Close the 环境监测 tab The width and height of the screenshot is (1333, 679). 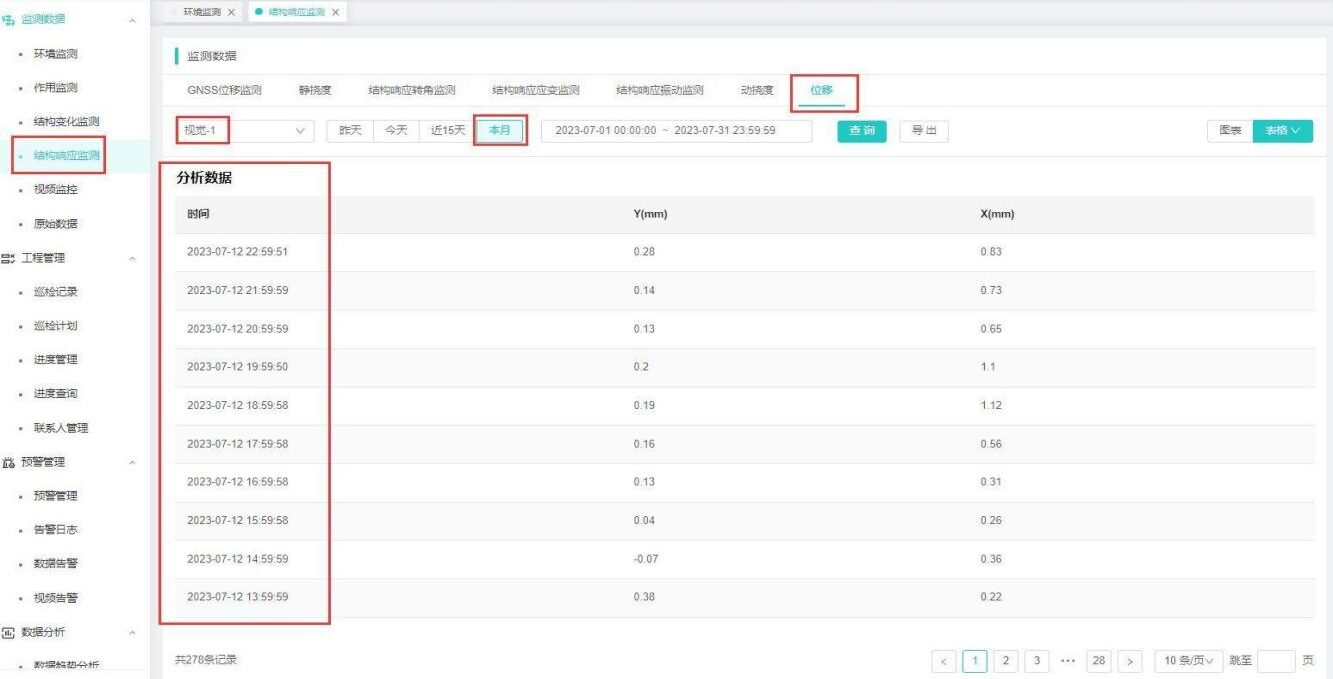pyautogui.click(x=232, y=12)
